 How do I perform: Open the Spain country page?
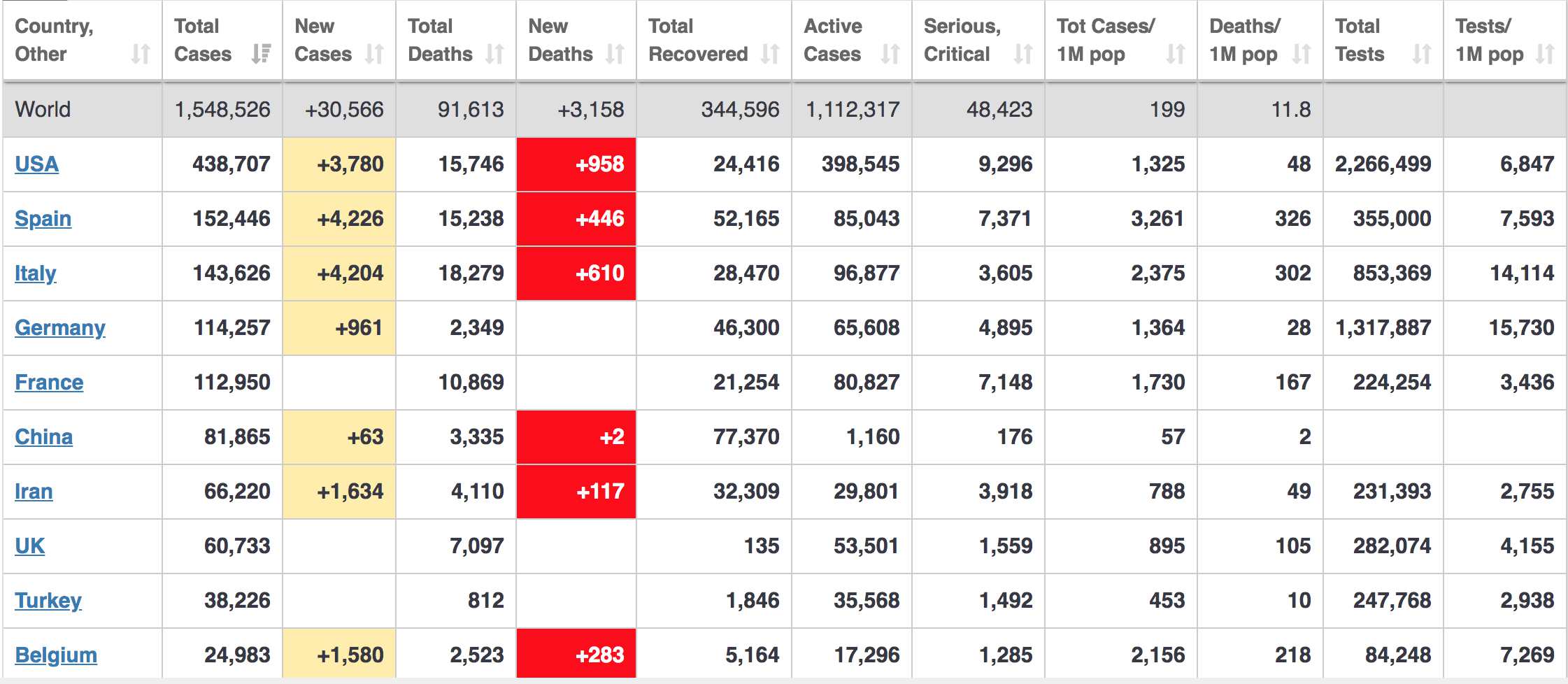coord(43,219)
